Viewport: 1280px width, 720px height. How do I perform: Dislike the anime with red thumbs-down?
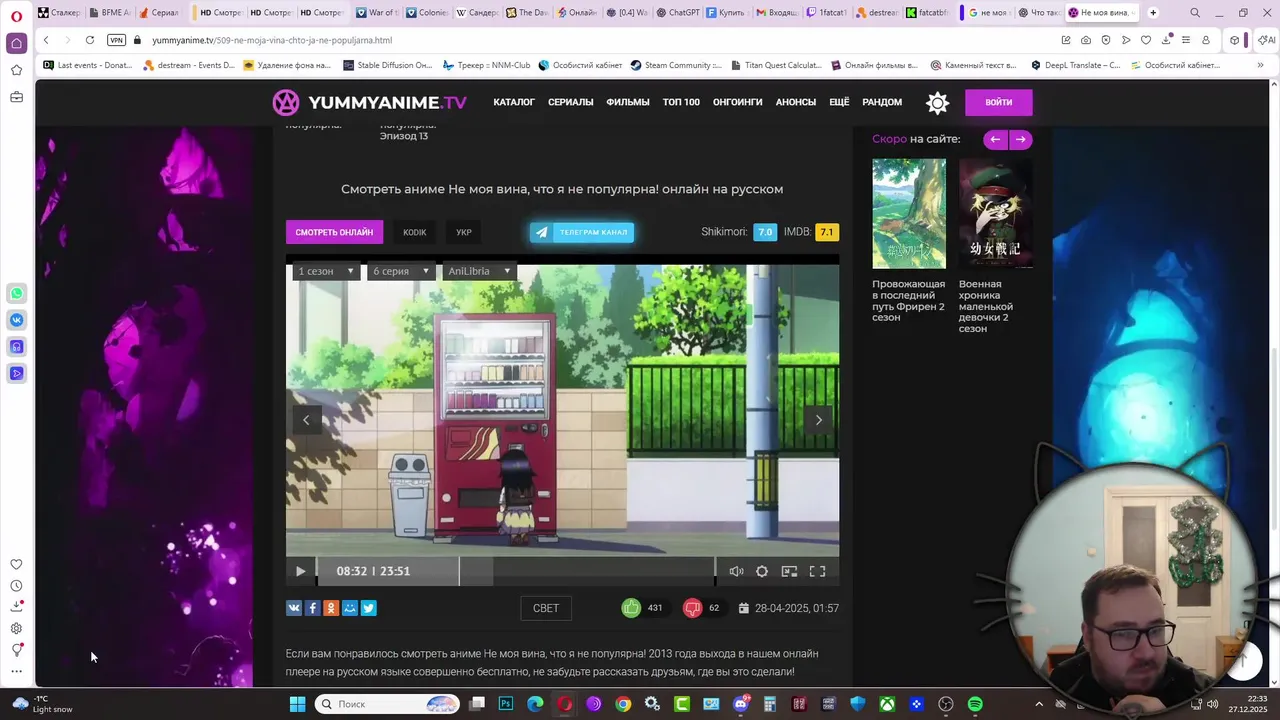point(692,608)
